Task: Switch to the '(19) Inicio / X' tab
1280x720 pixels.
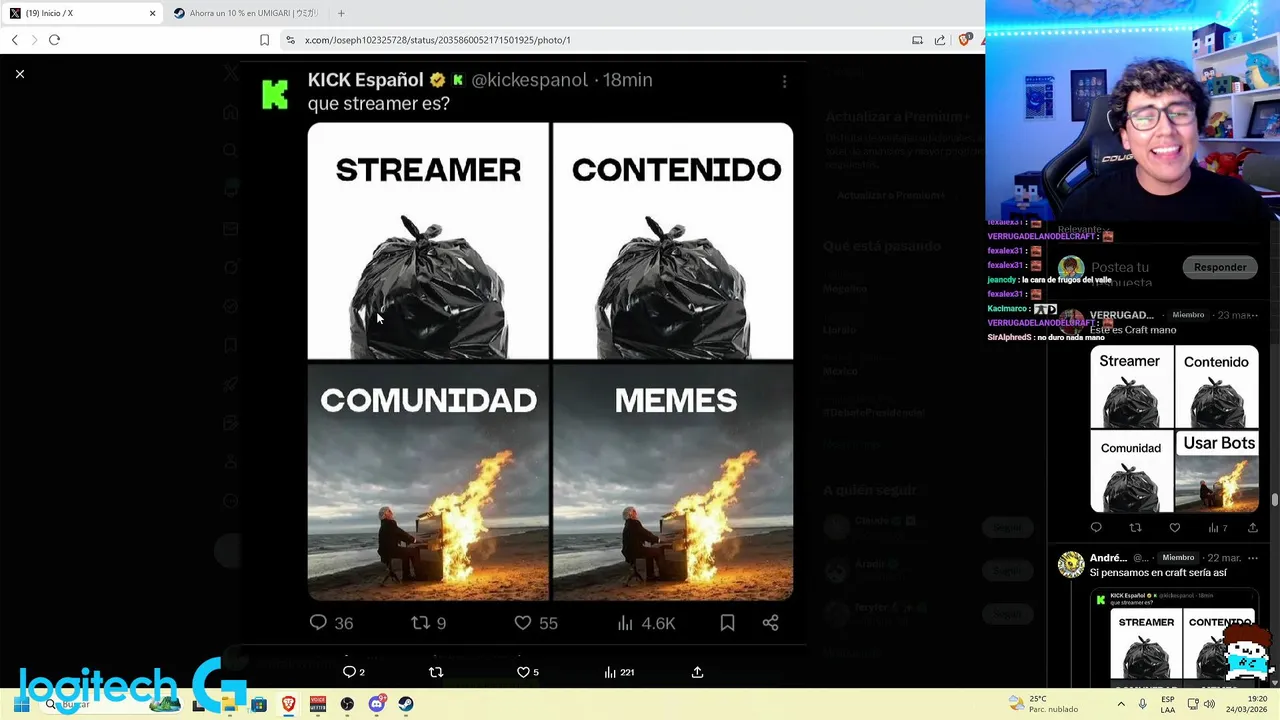Action: point(80,13)
